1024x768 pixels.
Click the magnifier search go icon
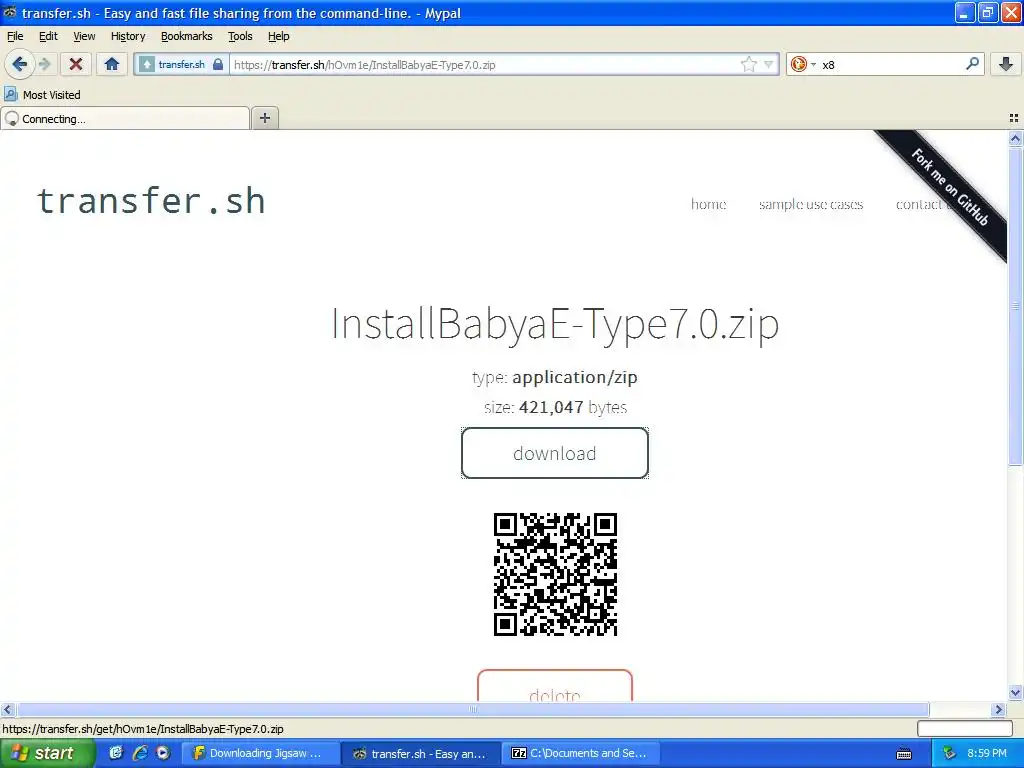coord(972,63)
